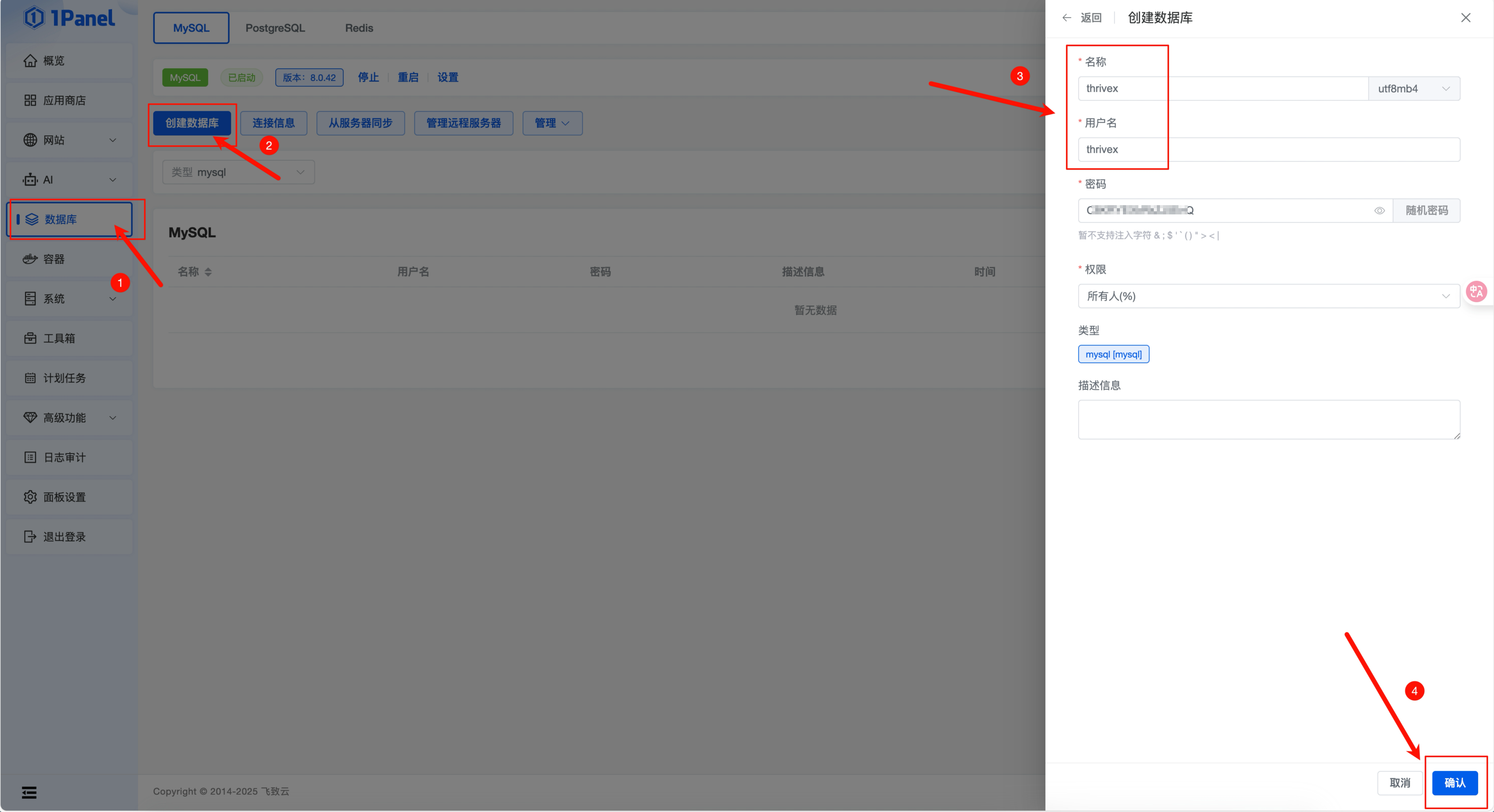Click the mysql [mysql] type tag

tap(1113, 354)
